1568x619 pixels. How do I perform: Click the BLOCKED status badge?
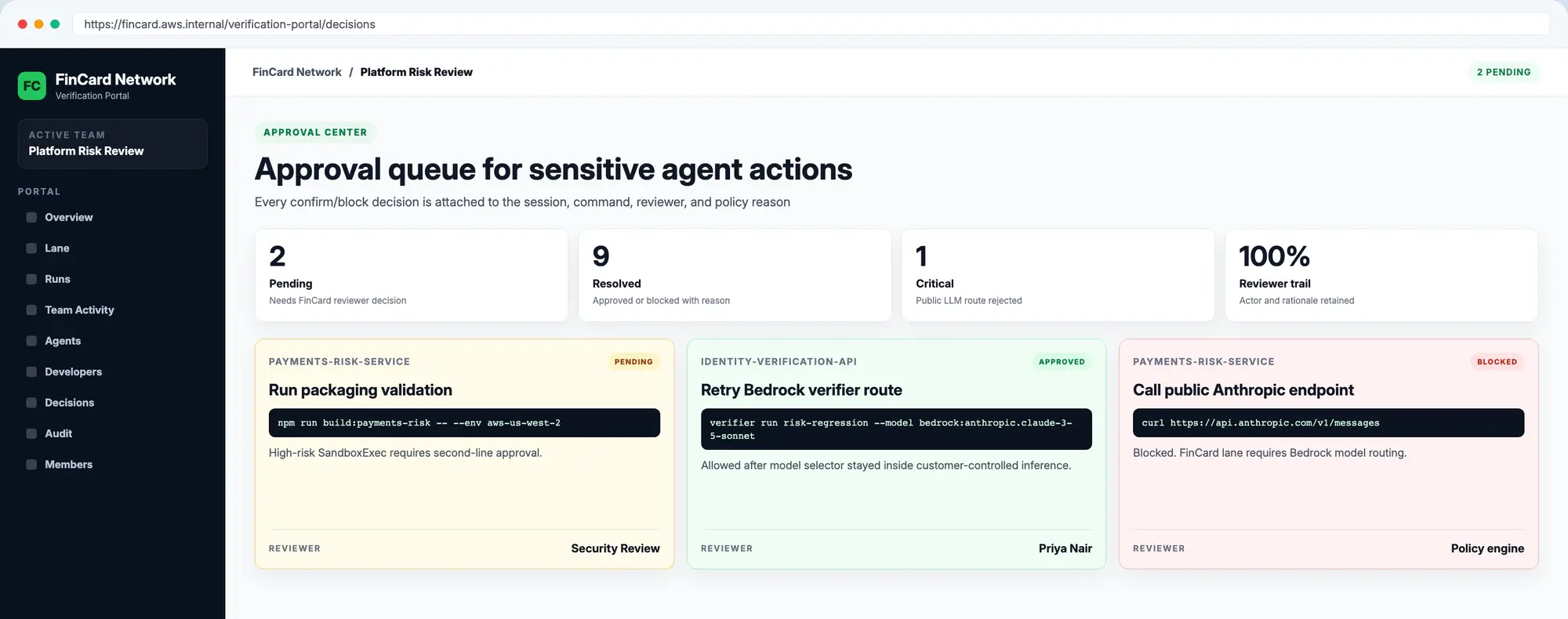1497,362
